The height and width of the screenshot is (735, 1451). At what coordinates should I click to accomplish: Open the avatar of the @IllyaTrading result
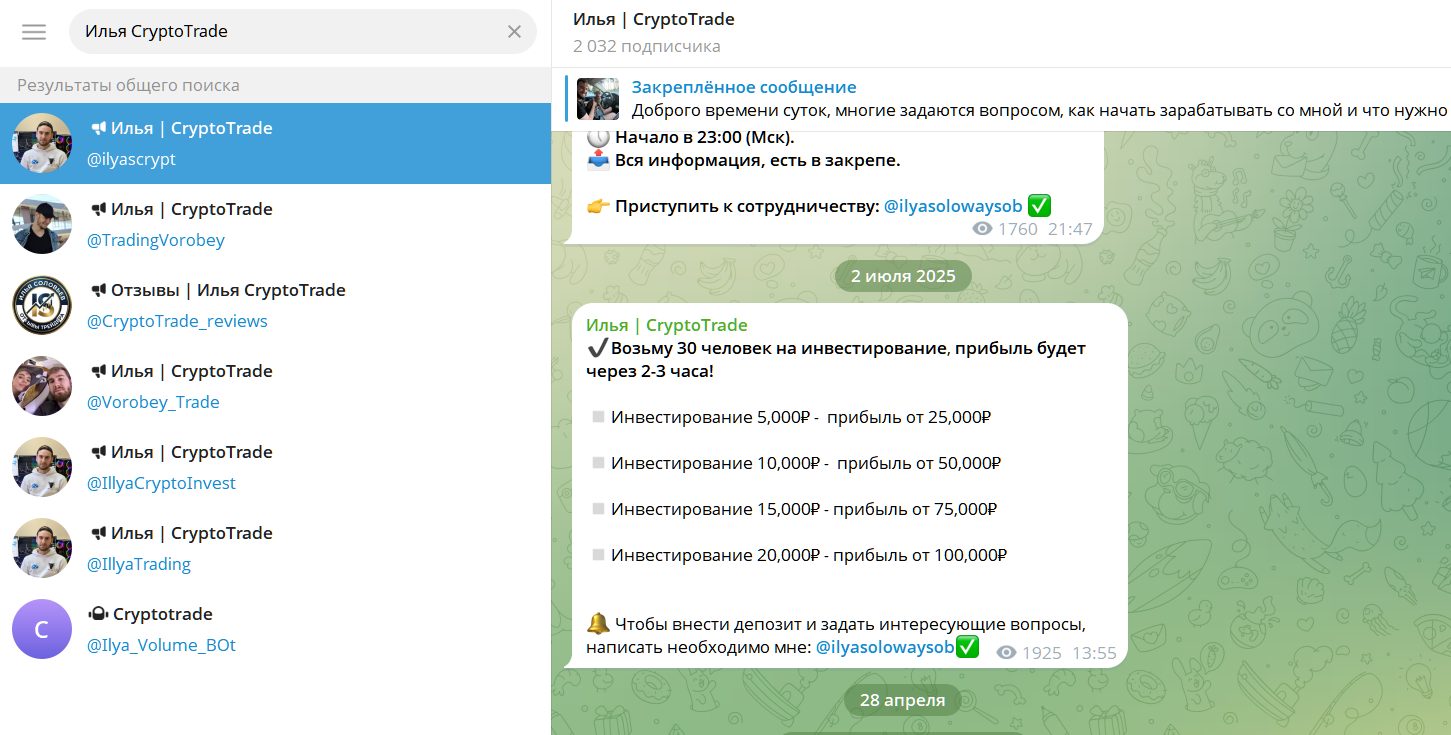42,549
